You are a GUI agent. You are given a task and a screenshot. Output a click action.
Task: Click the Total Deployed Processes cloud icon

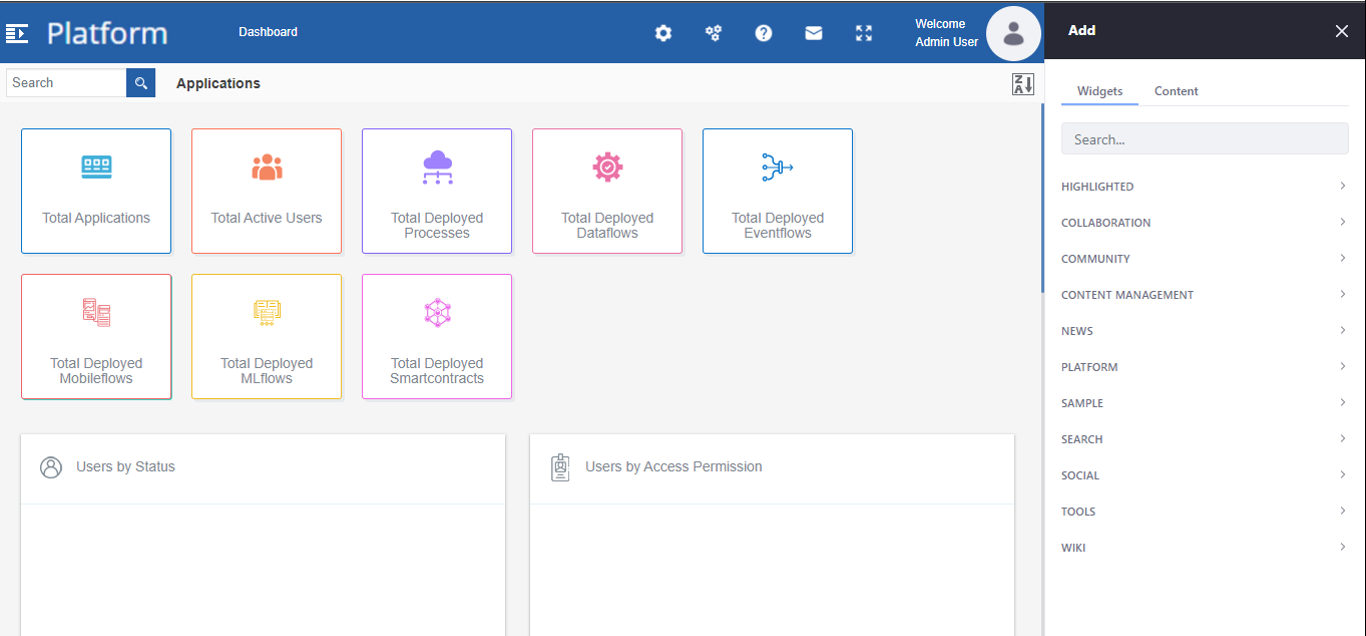point(437,167)
